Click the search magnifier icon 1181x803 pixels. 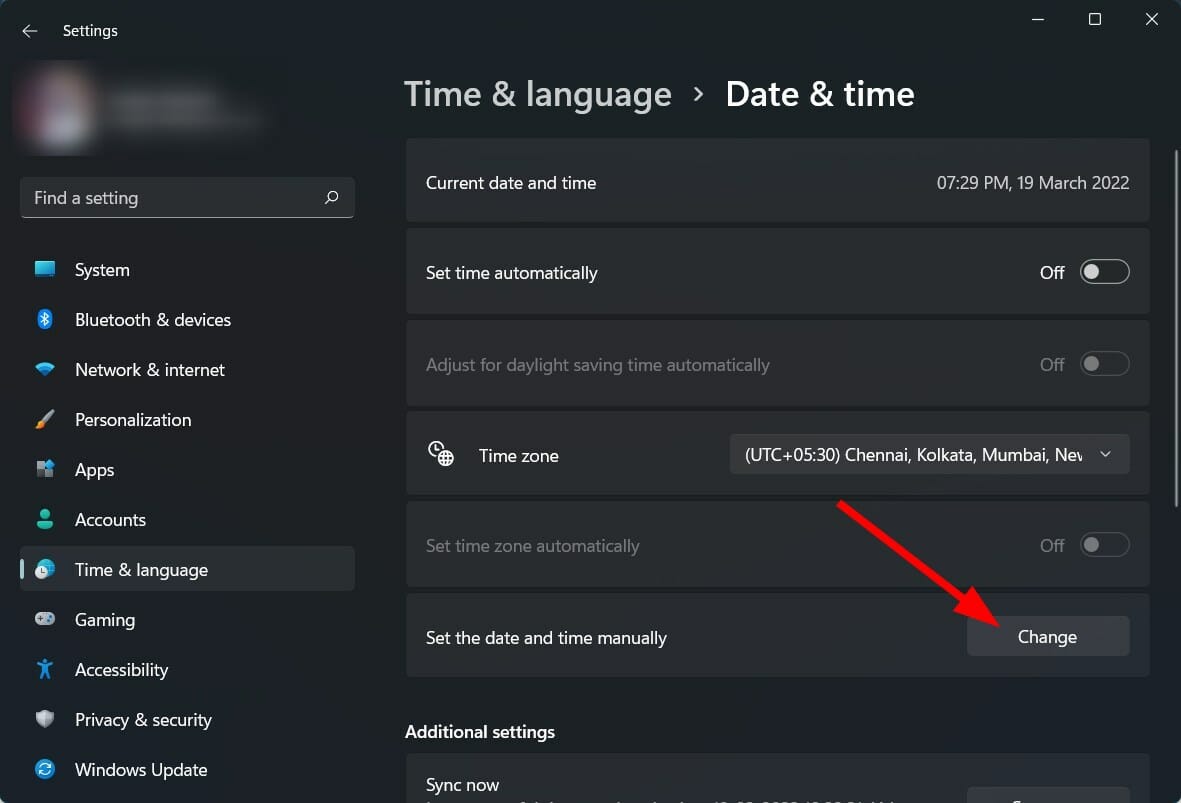pyautogui.click(x=331, y=197)
